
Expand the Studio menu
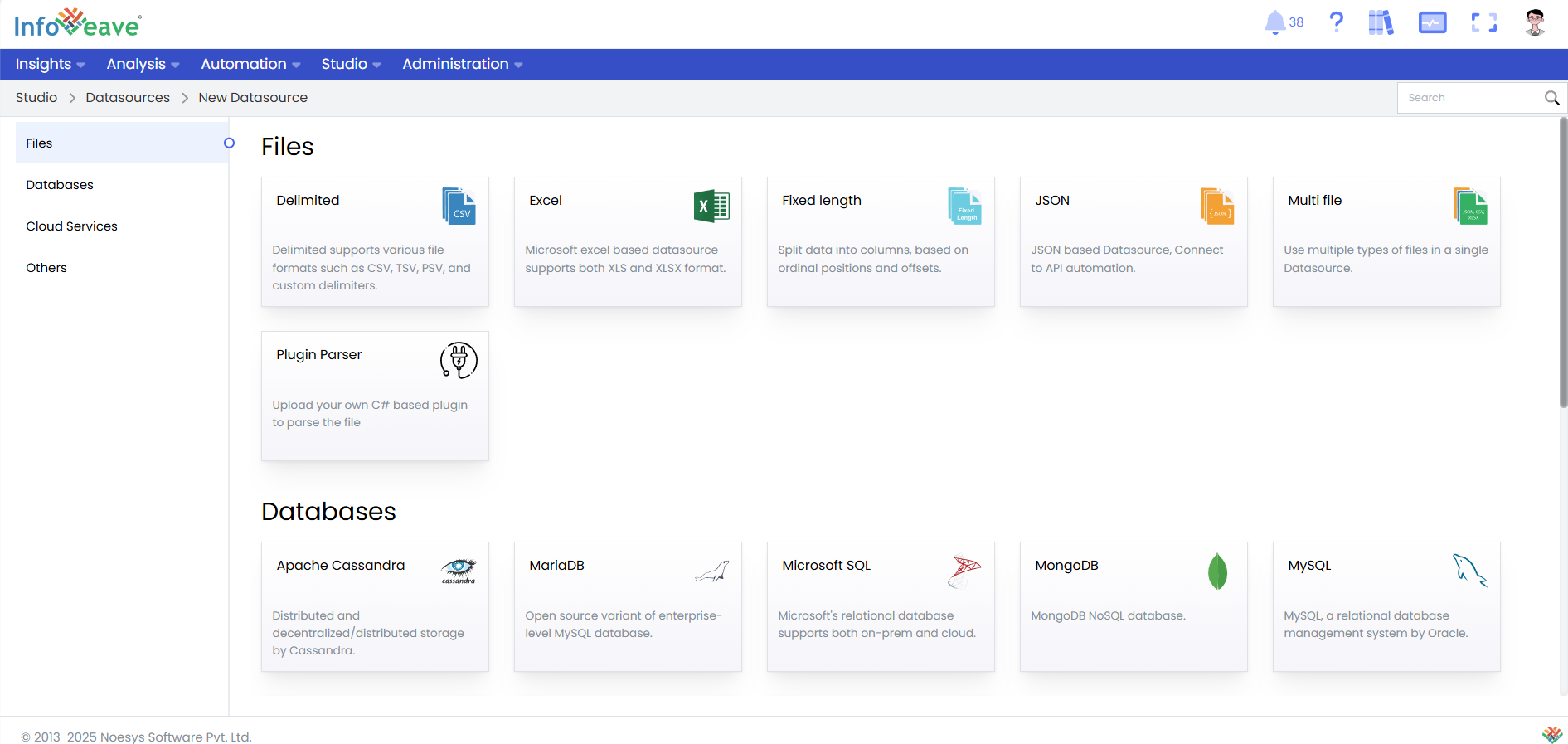coord(351,64)
